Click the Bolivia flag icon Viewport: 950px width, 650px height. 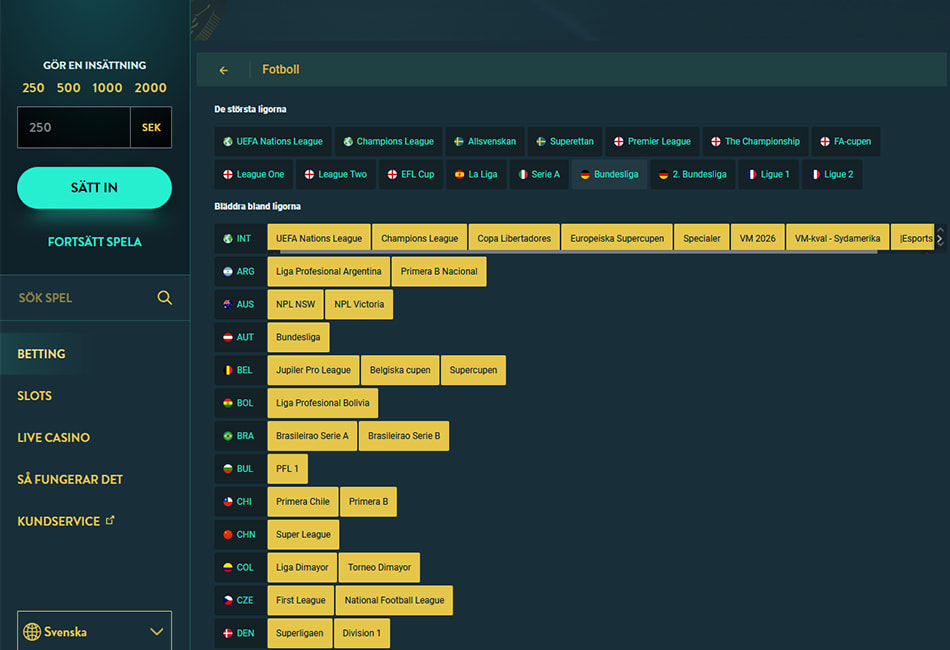(x=228, y=403)
